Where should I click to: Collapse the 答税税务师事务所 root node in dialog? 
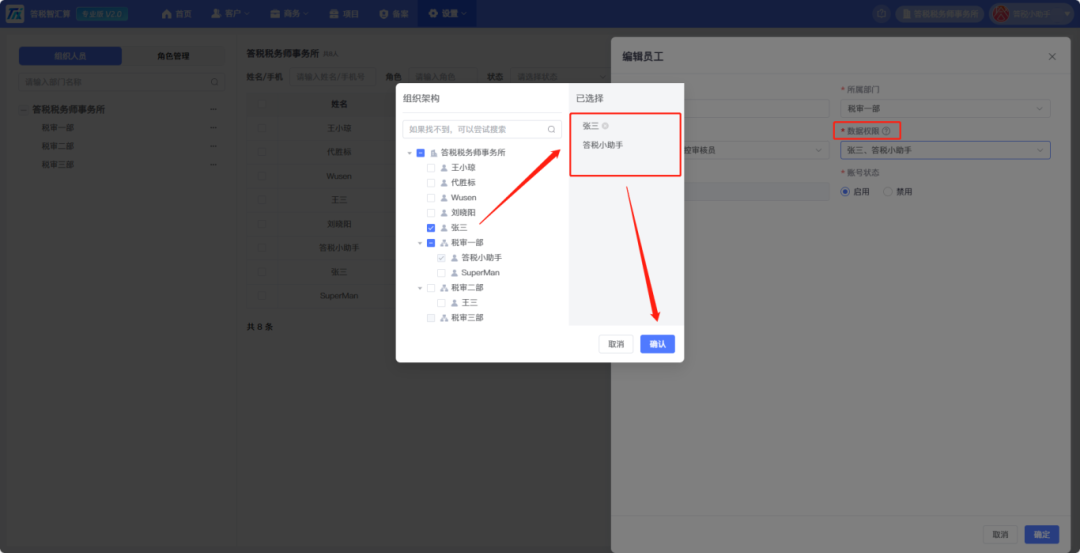[409, 153]
